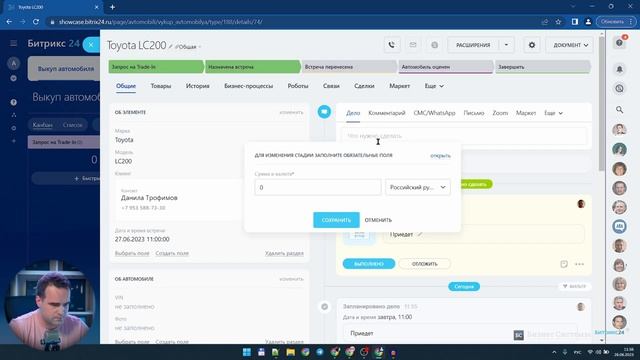
Task: Click the СОХРАНИТЬ button in popup
Action: coord(336,220)
